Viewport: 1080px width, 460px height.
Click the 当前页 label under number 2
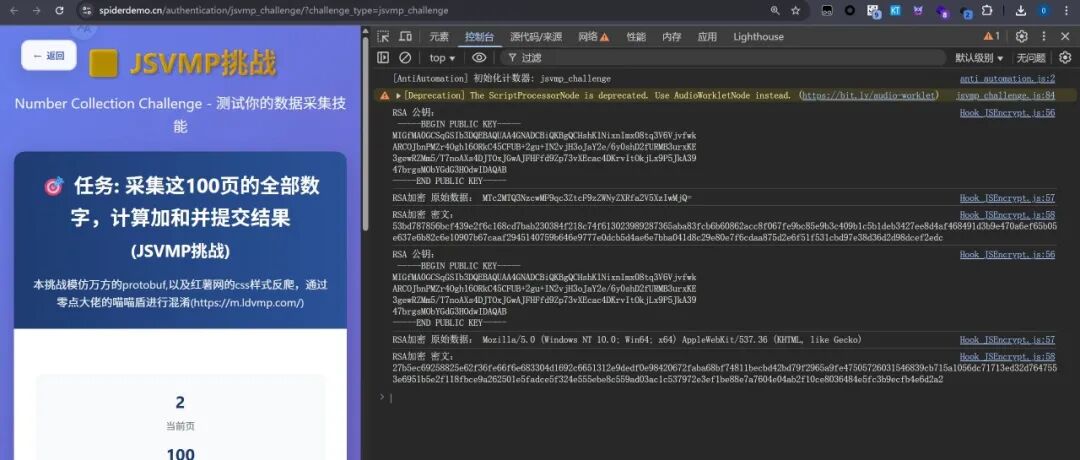180,427
